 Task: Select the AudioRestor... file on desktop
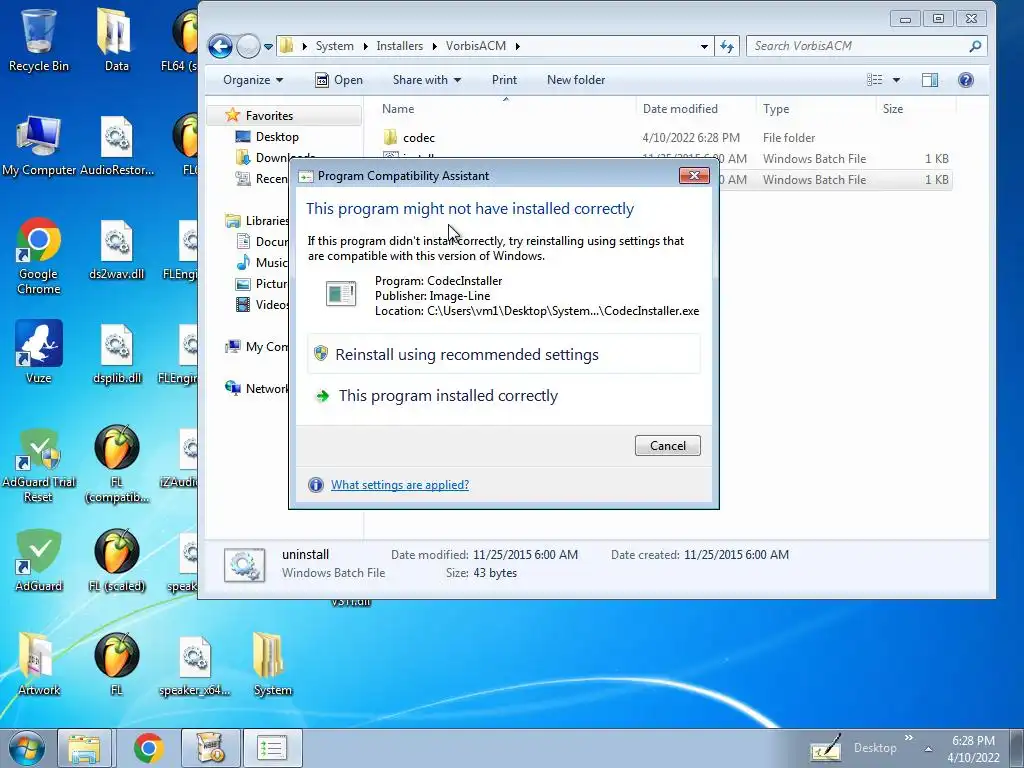(x=117, y=145)
